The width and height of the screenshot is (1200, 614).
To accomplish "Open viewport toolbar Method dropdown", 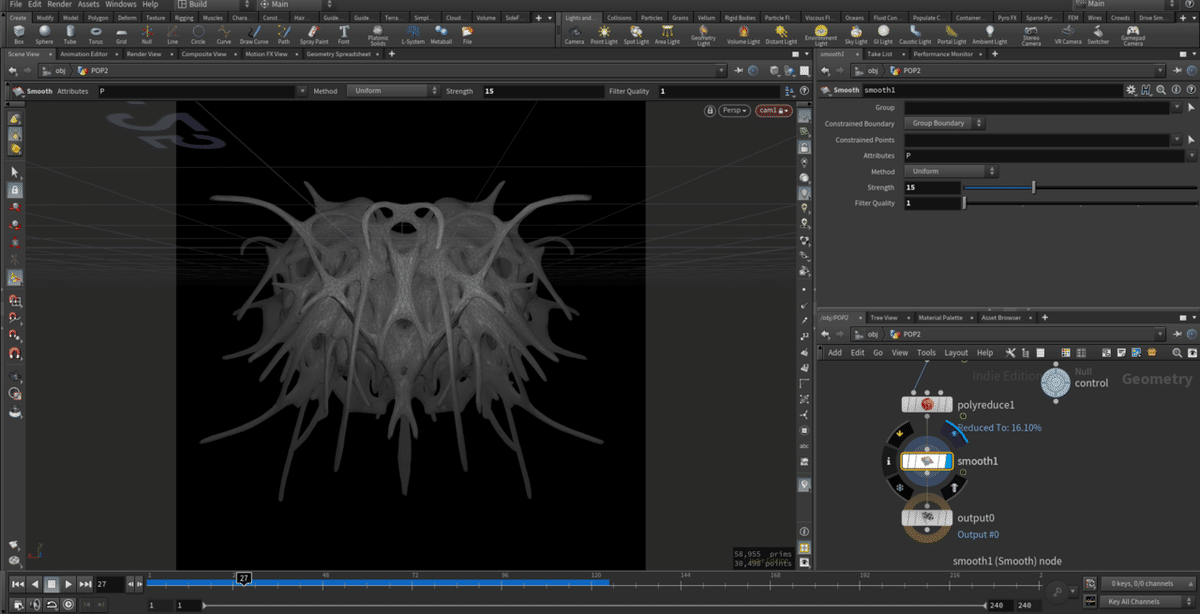I will [x=392, y=91].
